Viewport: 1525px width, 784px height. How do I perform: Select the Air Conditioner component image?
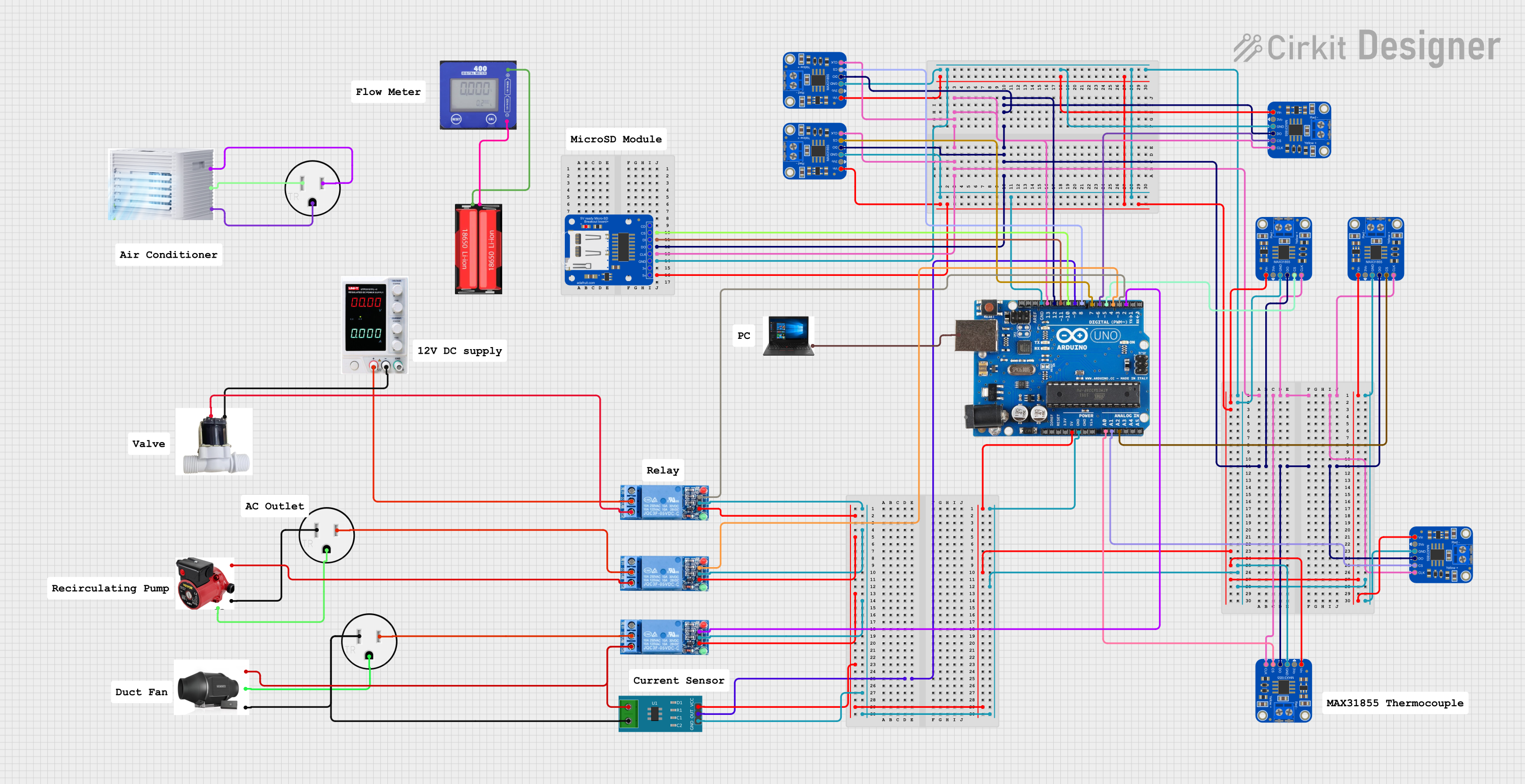pos(161,184)
